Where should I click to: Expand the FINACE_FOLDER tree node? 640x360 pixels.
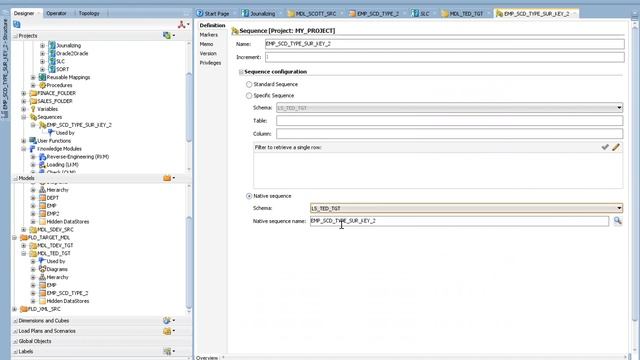point(24,93)
